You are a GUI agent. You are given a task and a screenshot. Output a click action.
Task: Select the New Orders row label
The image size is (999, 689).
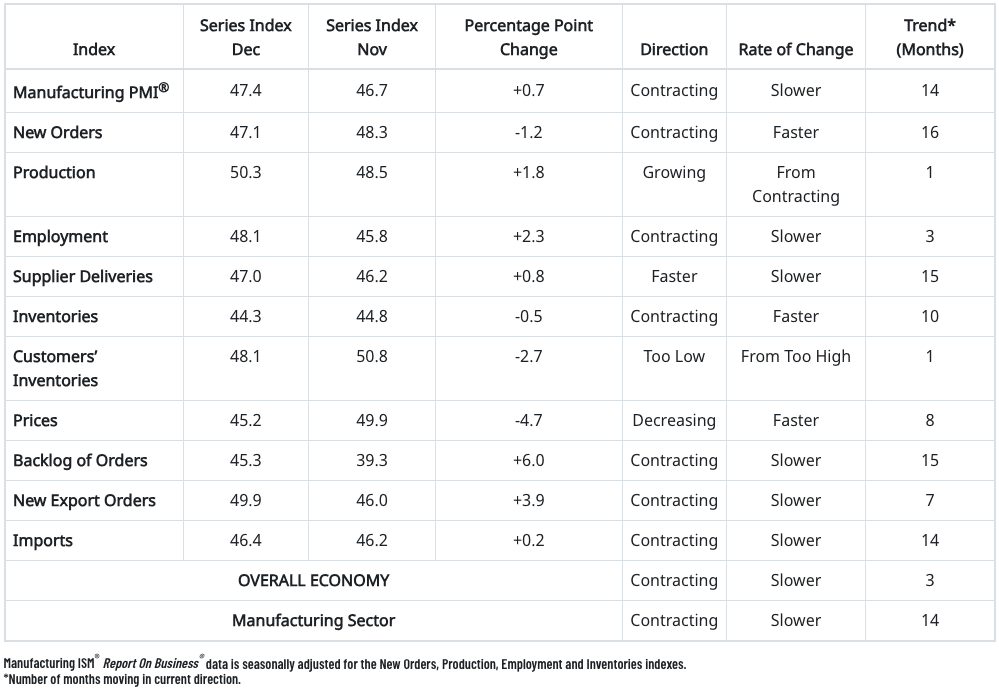[x=57, y=132]
